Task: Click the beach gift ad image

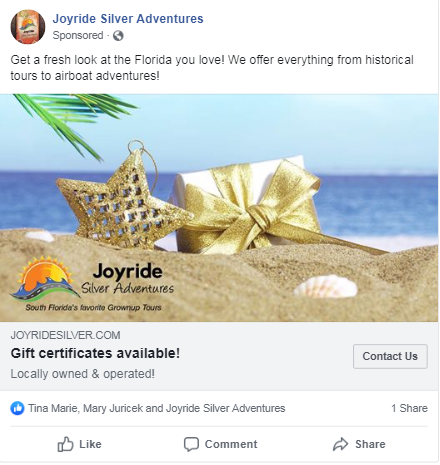Action: click(219, 208)
